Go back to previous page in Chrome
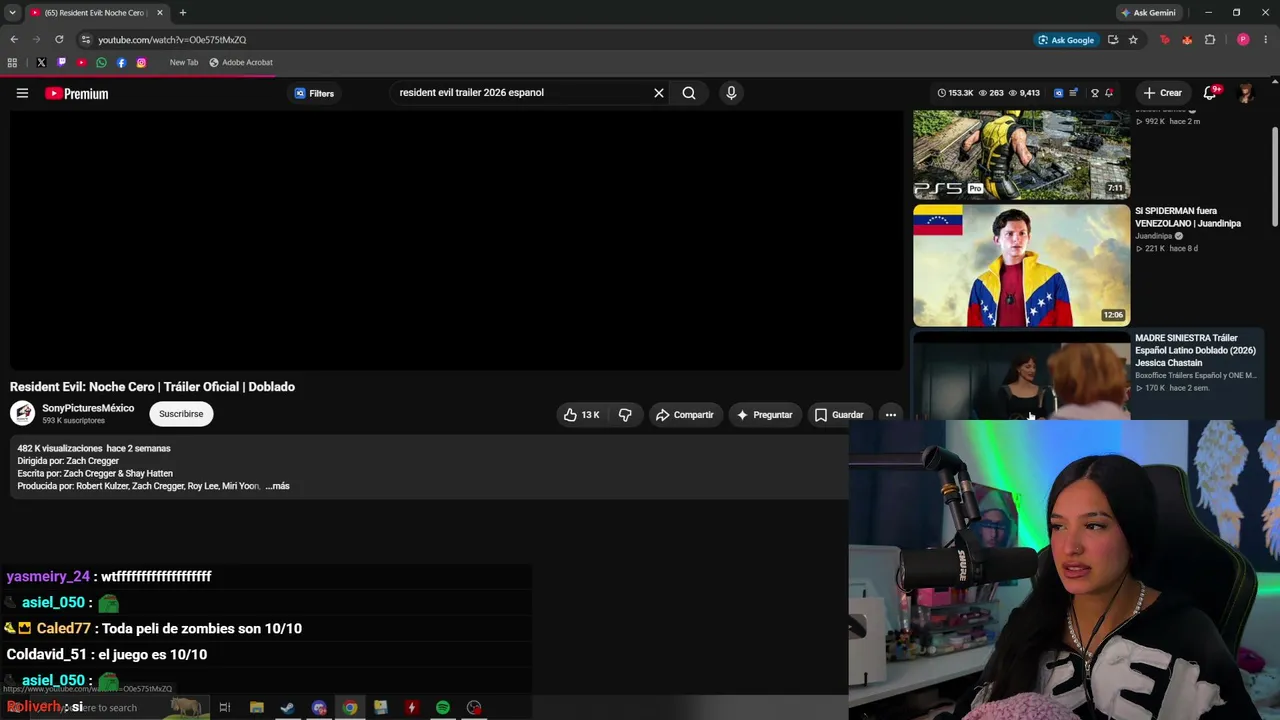The image size is (1280, 720). 14,40
